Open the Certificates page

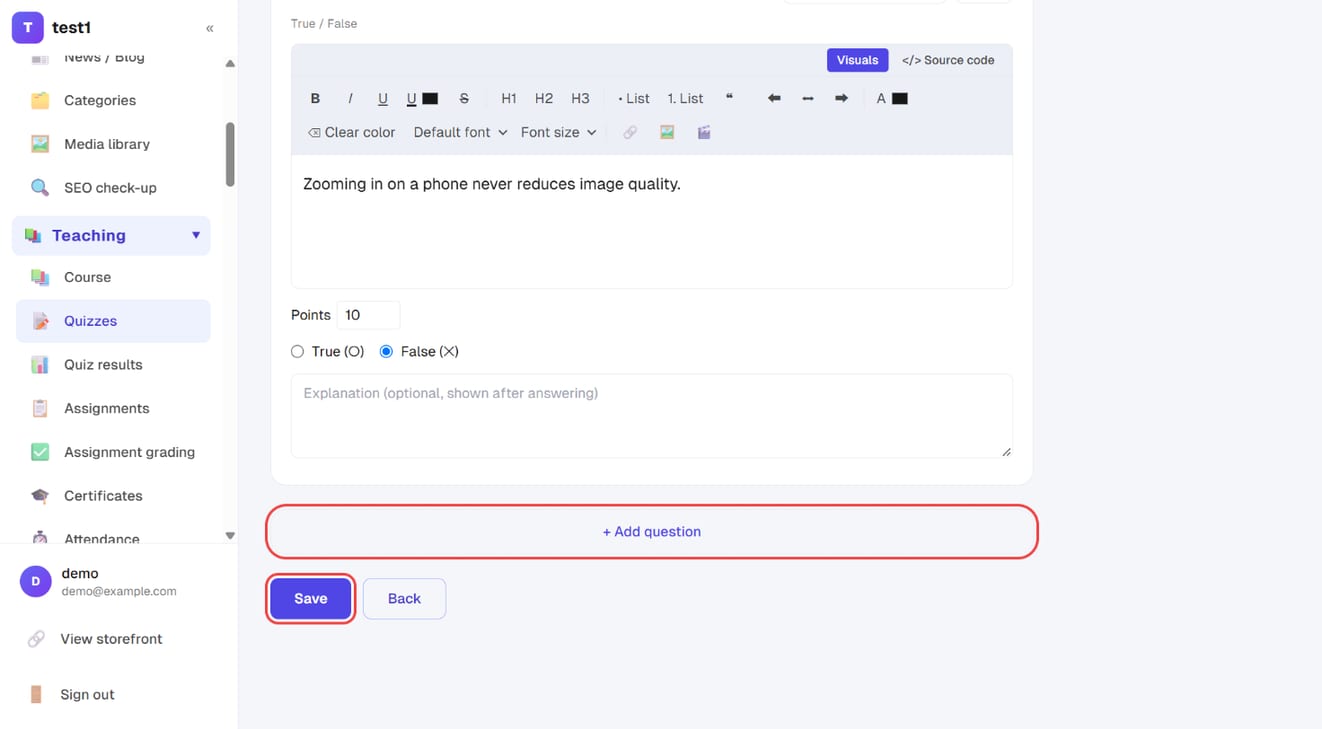click(x=113, y=496)
